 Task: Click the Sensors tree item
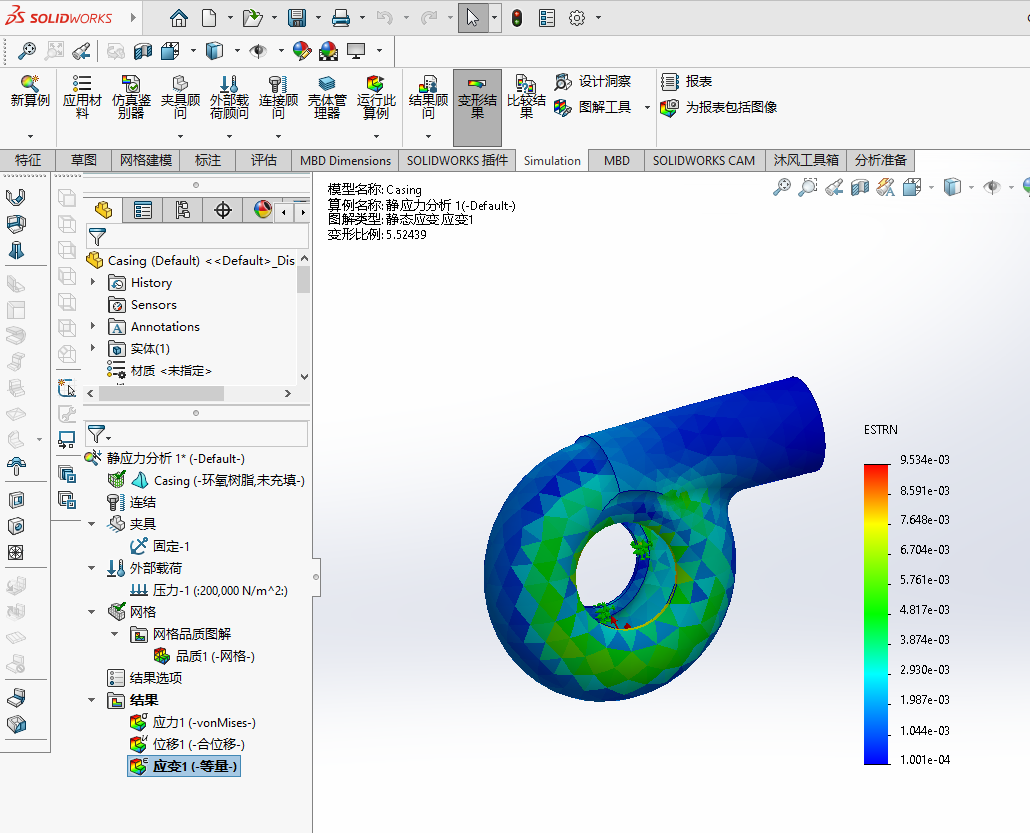point(143,305)
